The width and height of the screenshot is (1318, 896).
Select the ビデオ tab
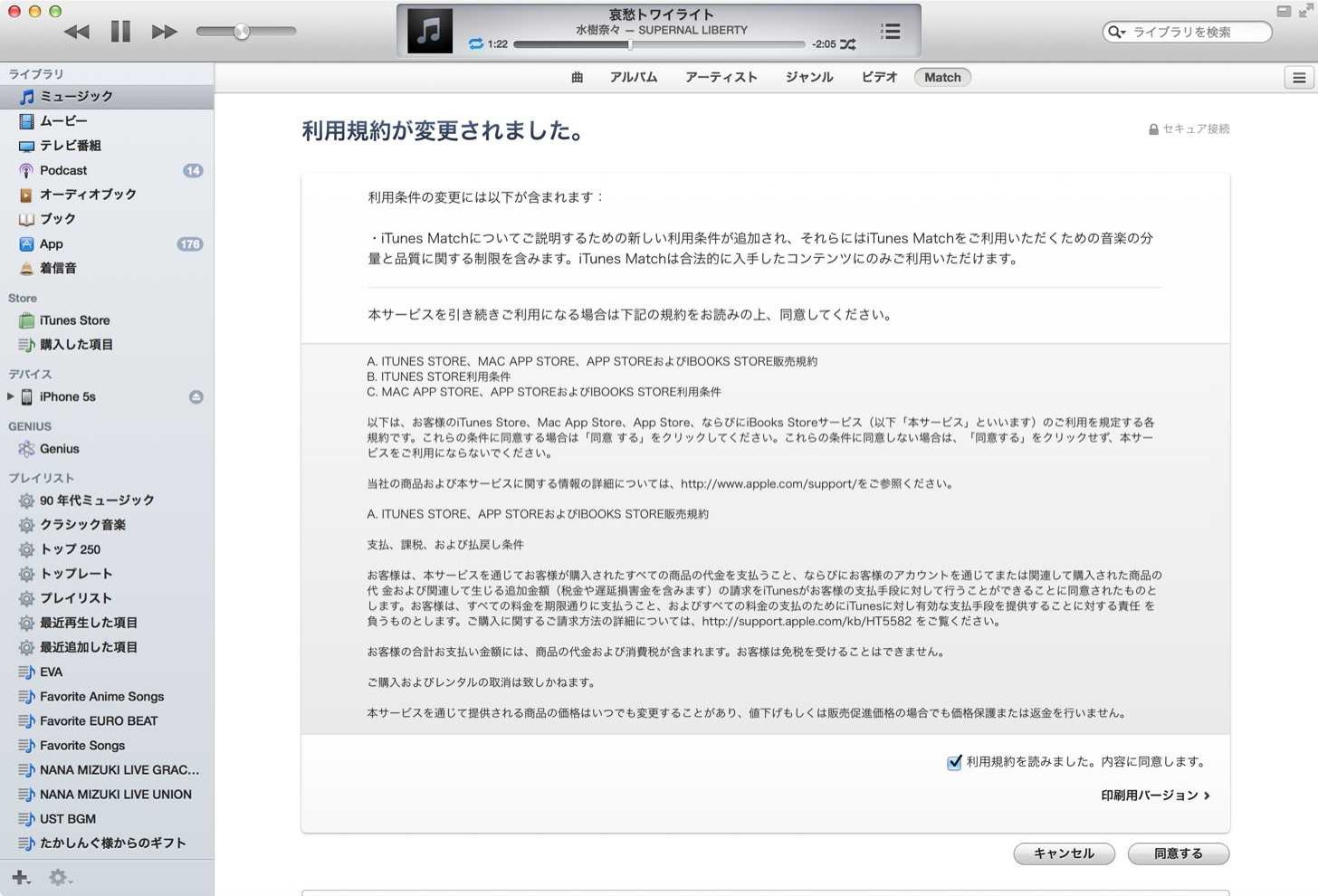pos(879,77)
